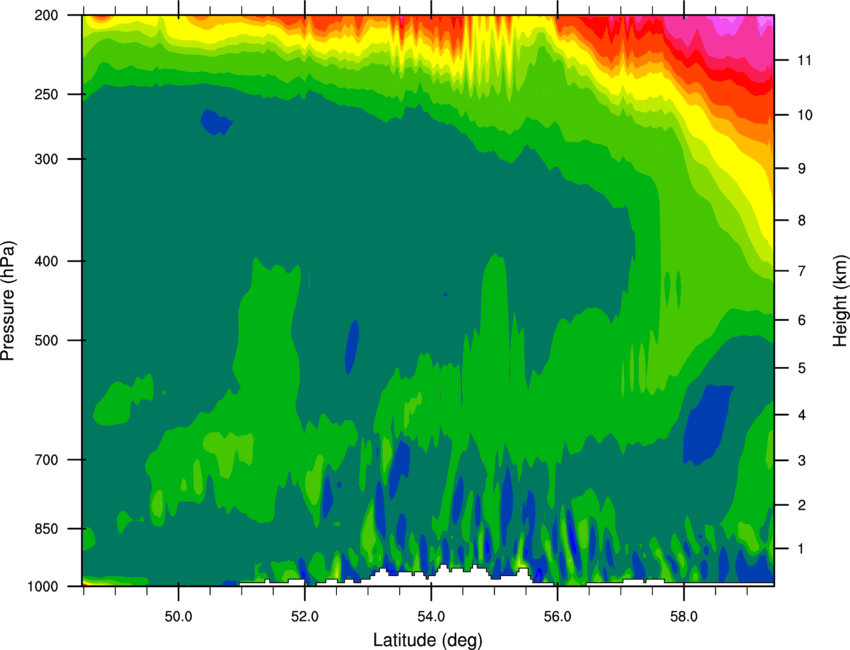Select the 1000 pressure tick label

(43, 586)
